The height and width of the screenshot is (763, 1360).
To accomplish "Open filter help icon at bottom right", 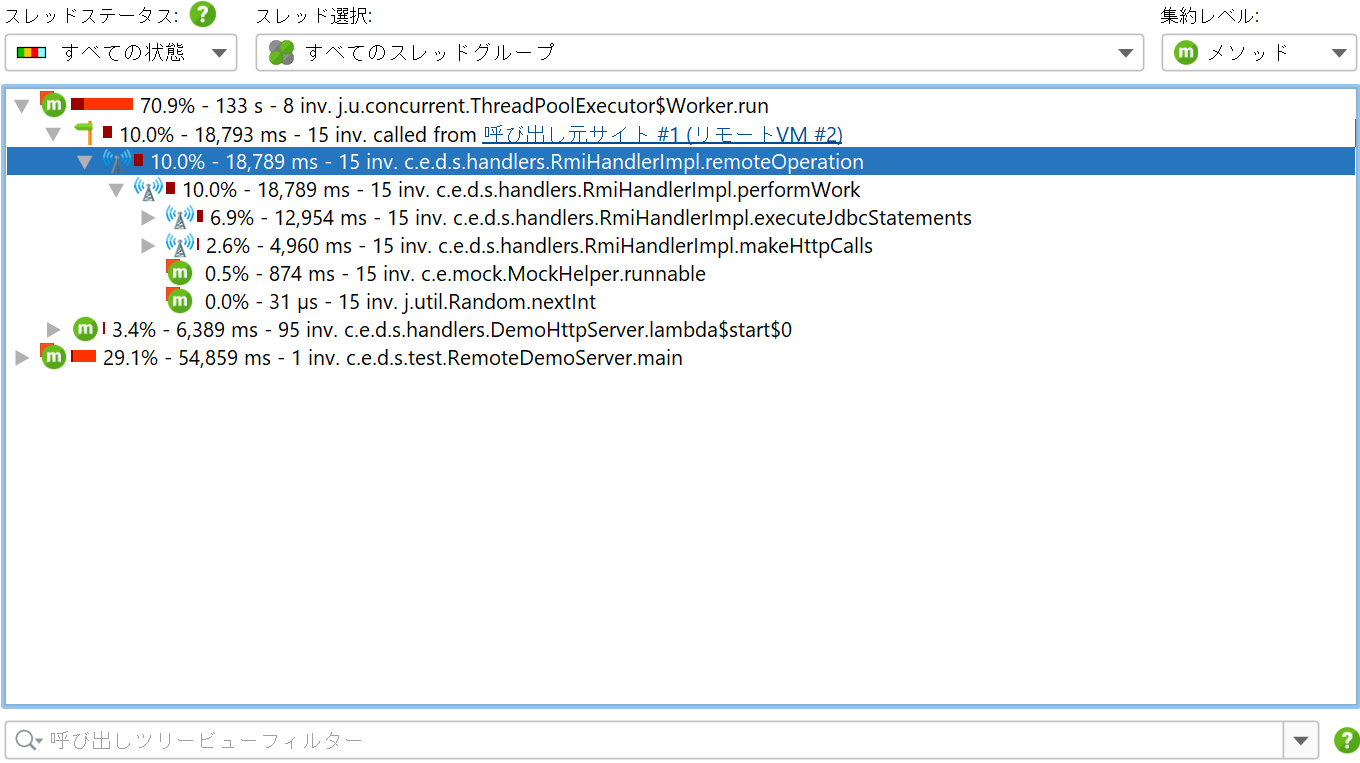I will [1346, 740].
